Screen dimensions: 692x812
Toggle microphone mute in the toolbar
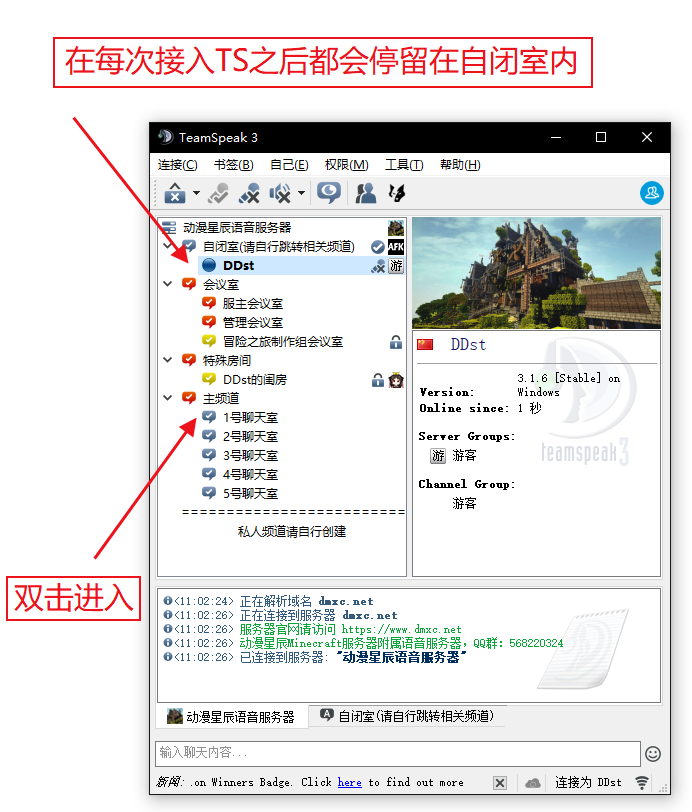coord(249,193)
